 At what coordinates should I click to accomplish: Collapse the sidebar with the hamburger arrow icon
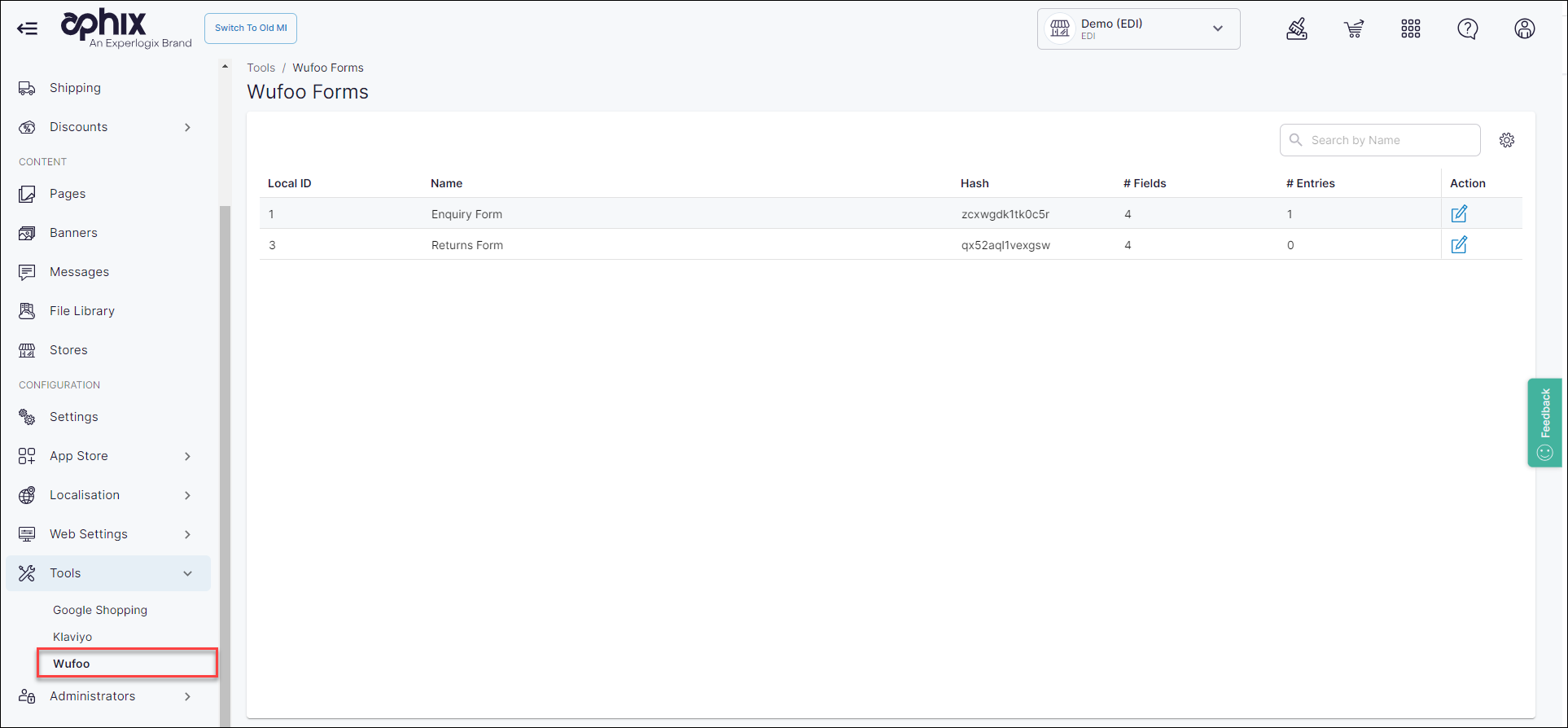(x=28, y=29)
